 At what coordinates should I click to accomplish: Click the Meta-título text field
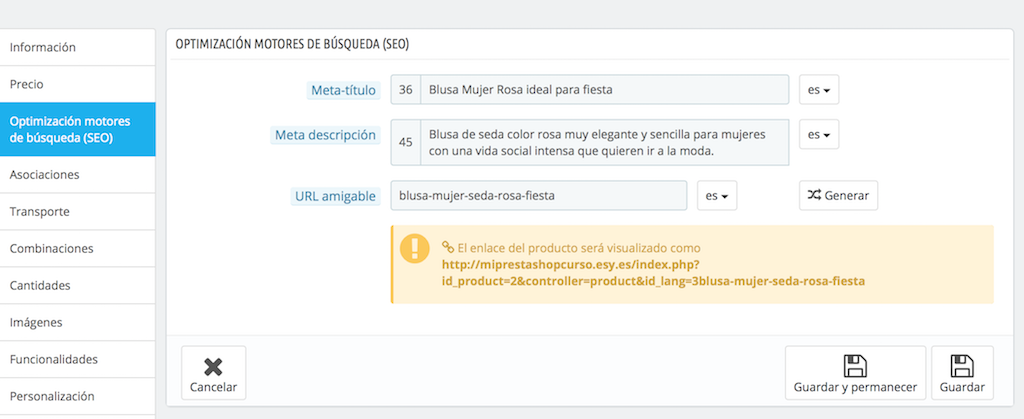pos(605,90)
